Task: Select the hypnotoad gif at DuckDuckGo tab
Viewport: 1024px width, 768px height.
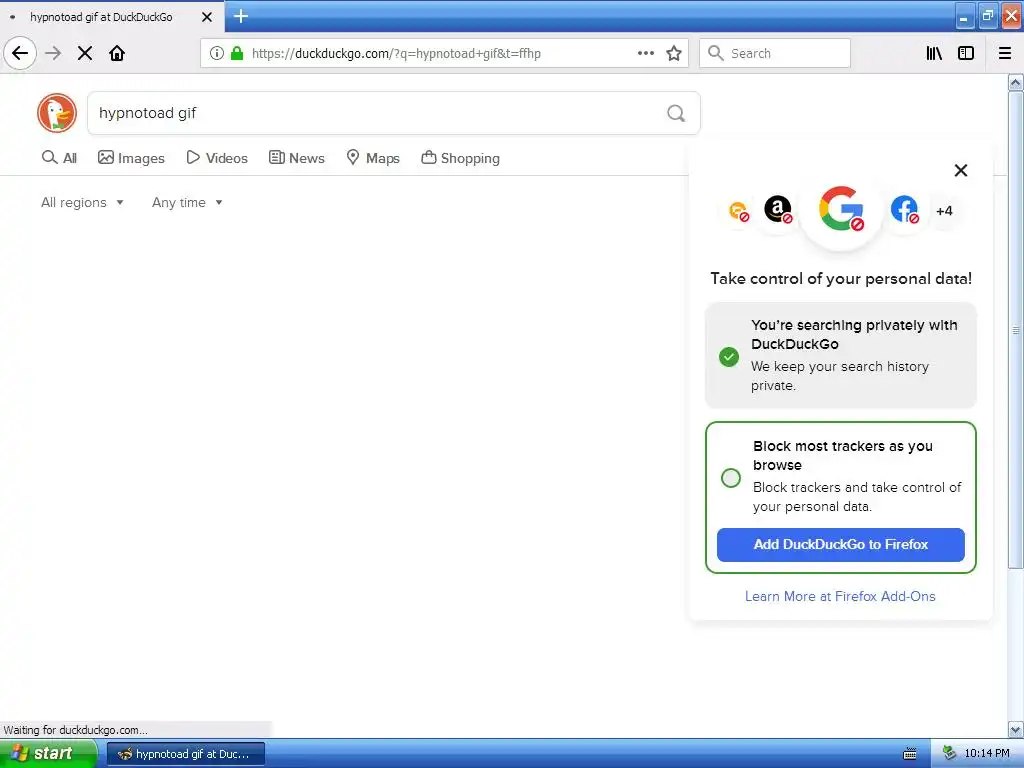Action: coord(112,17)
